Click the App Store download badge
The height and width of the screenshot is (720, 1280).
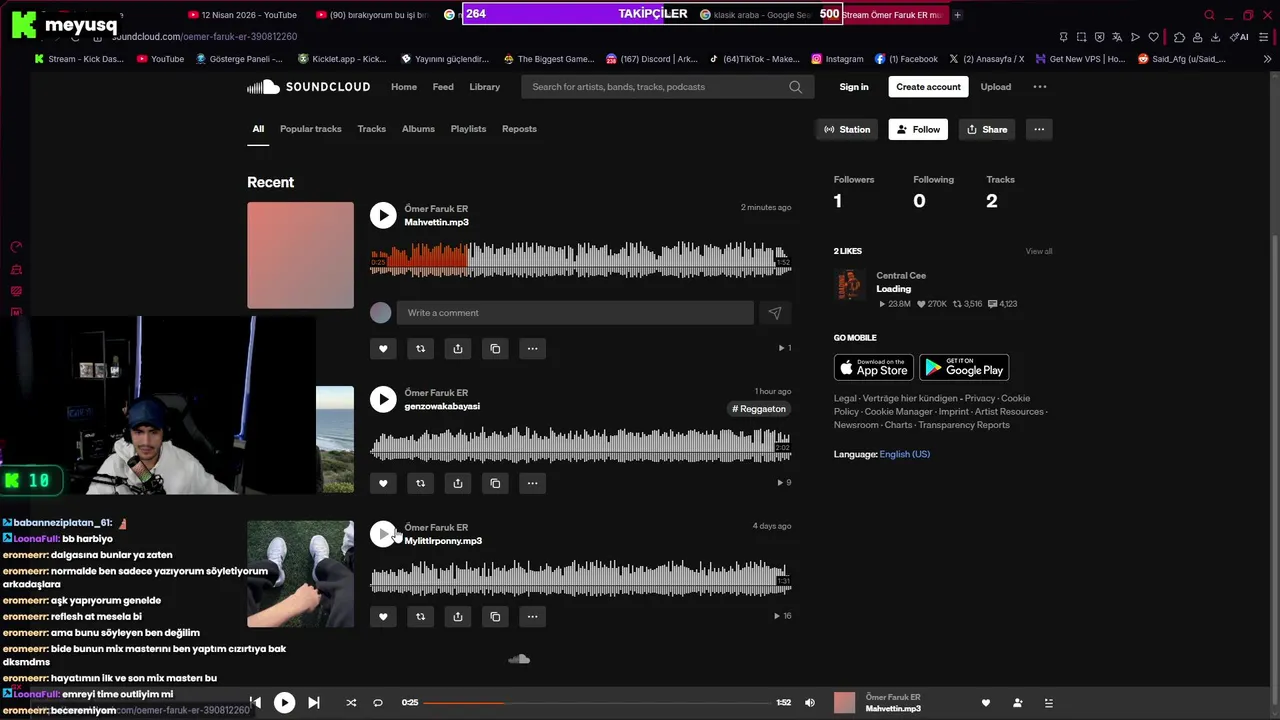pos(874,367)
